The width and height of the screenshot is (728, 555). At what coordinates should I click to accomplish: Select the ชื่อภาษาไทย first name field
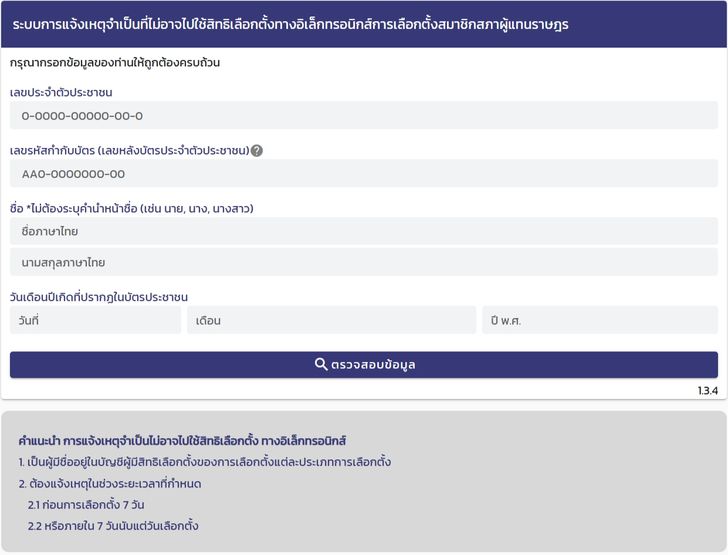[364, 232]
